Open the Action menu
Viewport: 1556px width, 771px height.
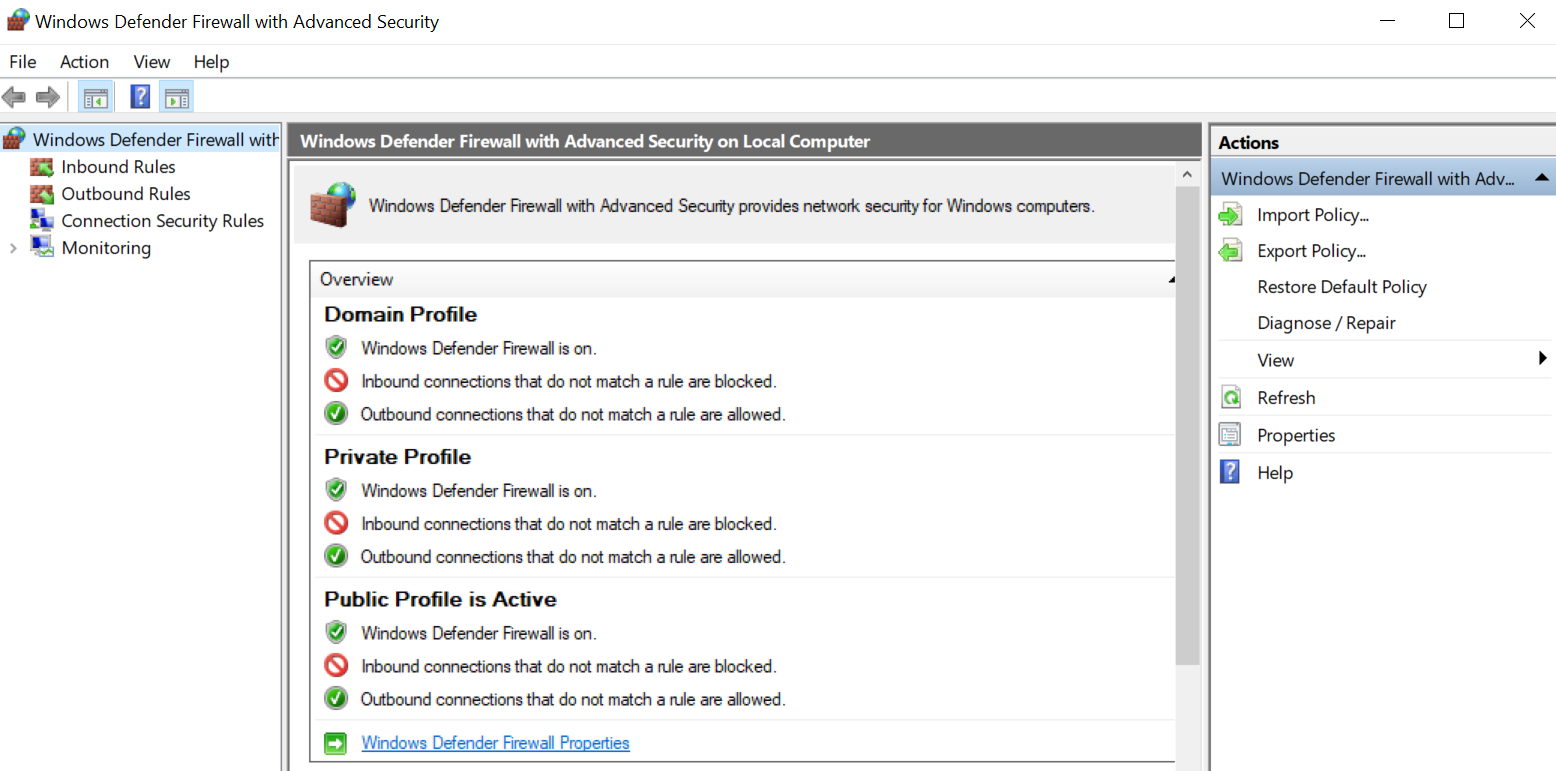84,62
